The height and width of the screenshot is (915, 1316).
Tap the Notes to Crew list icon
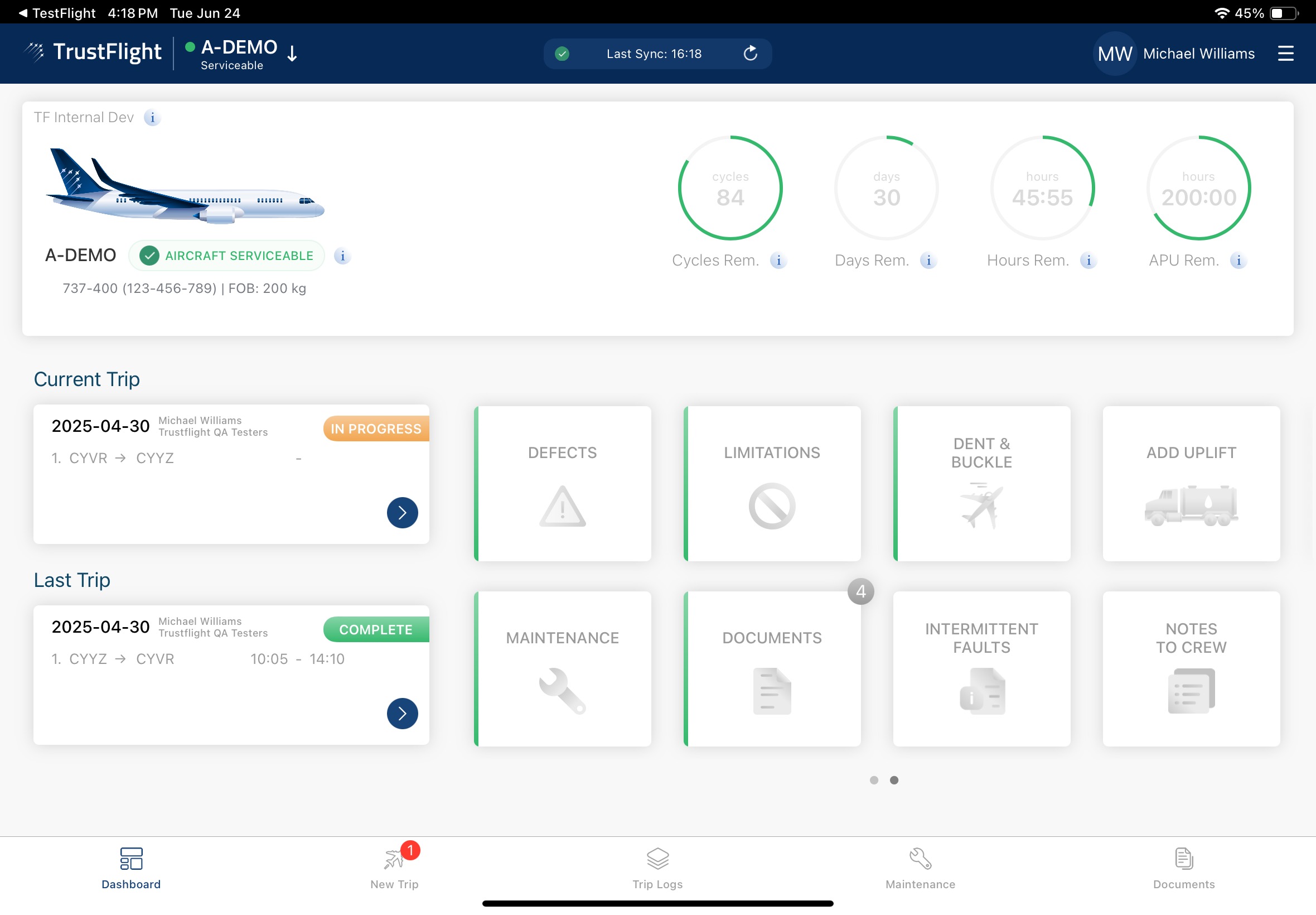tap(1191, 691)
